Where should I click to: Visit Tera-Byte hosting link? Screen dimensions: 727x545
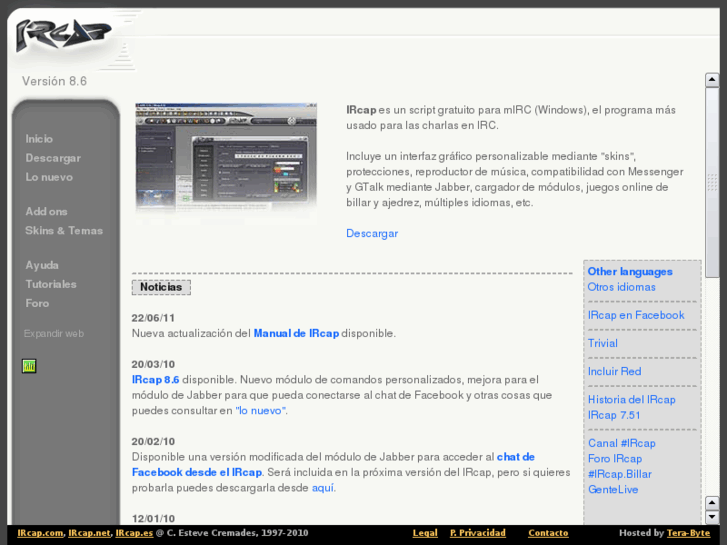(x=689, y=533)
